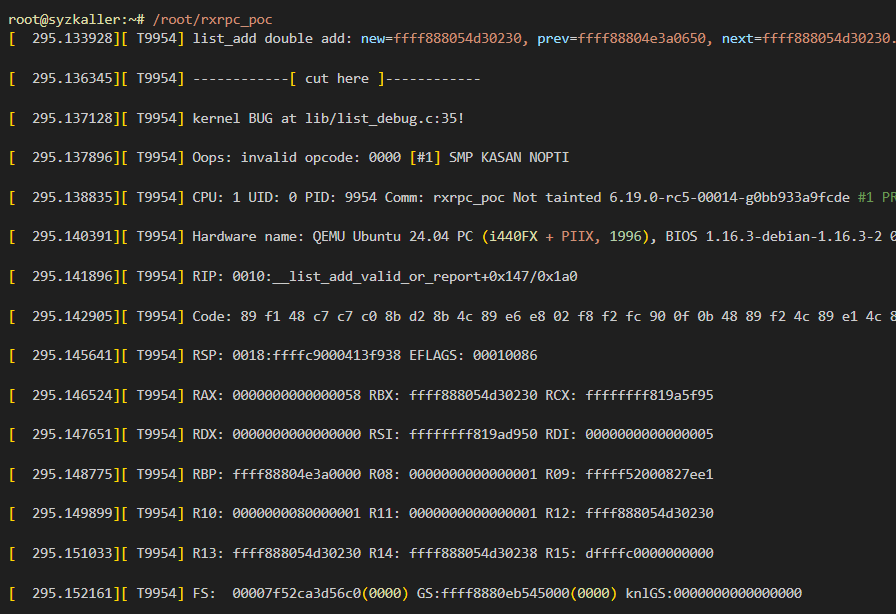
Task: Click R09 value fffff52000827ee1
Action: pyautogui.click(x=649, y=474)
